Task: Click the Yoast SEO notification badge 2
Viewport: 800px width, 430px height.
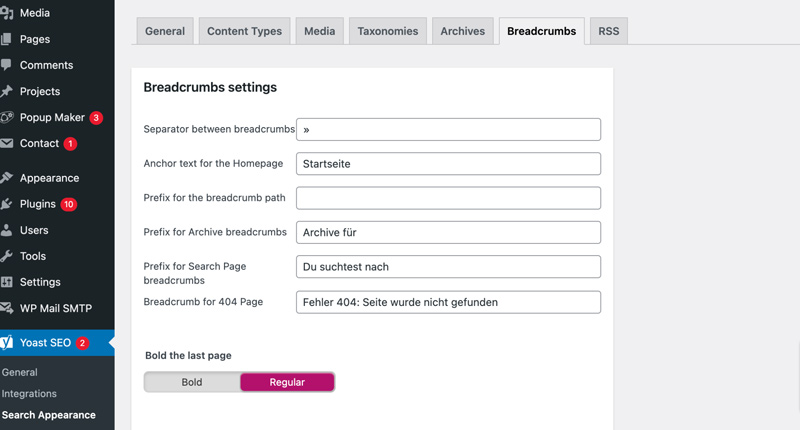Action: point(82,343)
